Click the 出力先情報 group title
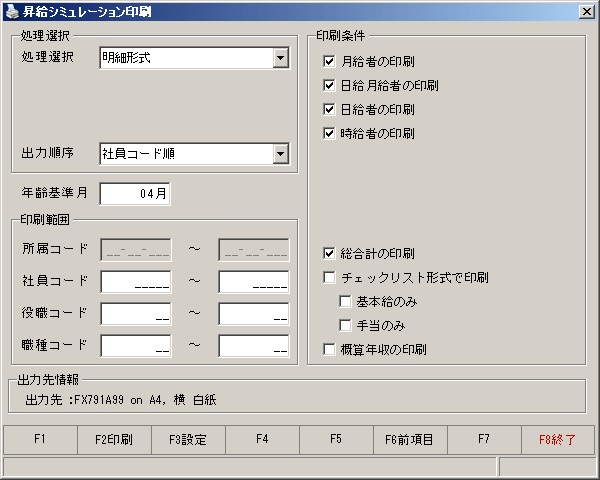Viewport: 600px width, 480px height. (x=48, y=380)
